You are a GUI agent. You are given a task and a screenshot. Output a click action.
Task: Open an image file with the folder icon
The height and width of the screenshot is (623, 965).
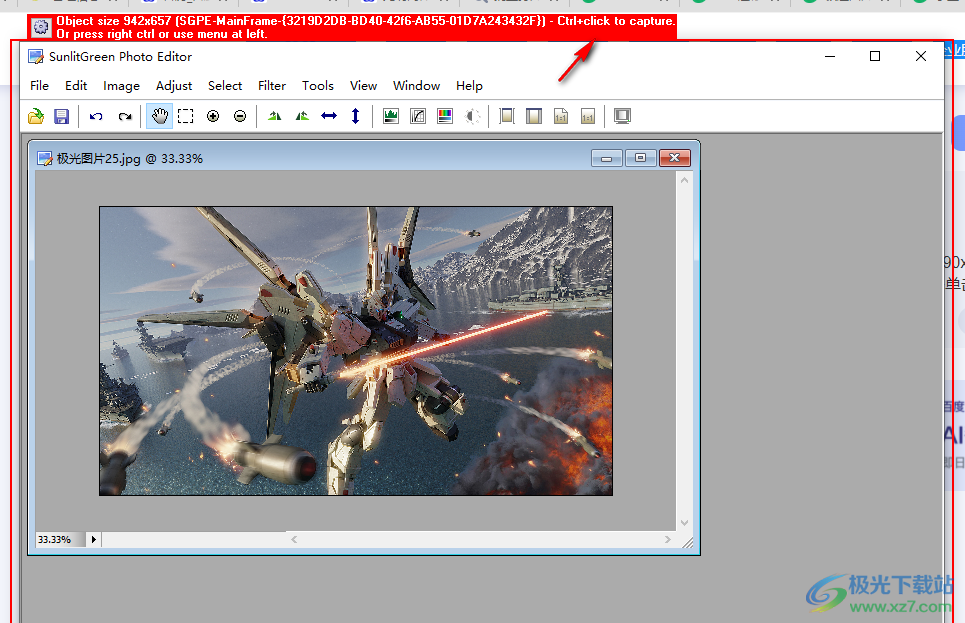(x=36, y=116)
